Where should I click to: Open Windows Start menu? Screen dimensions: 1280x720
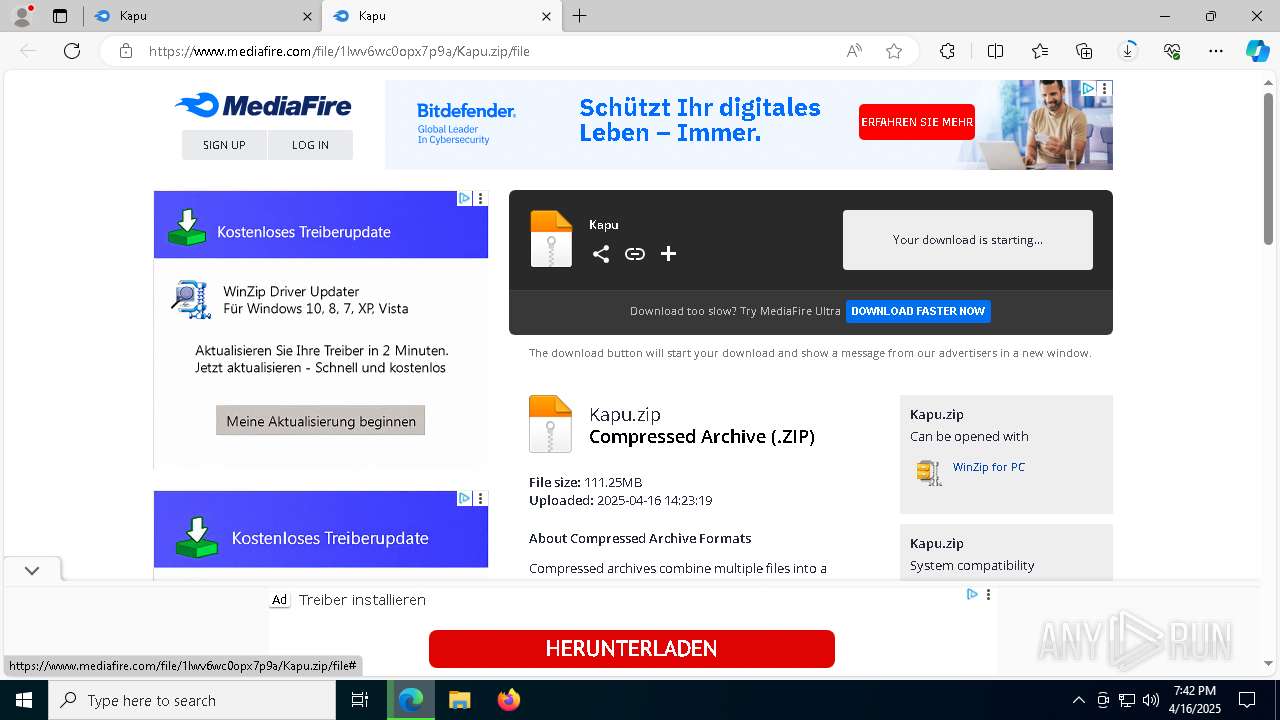point(24,700)
